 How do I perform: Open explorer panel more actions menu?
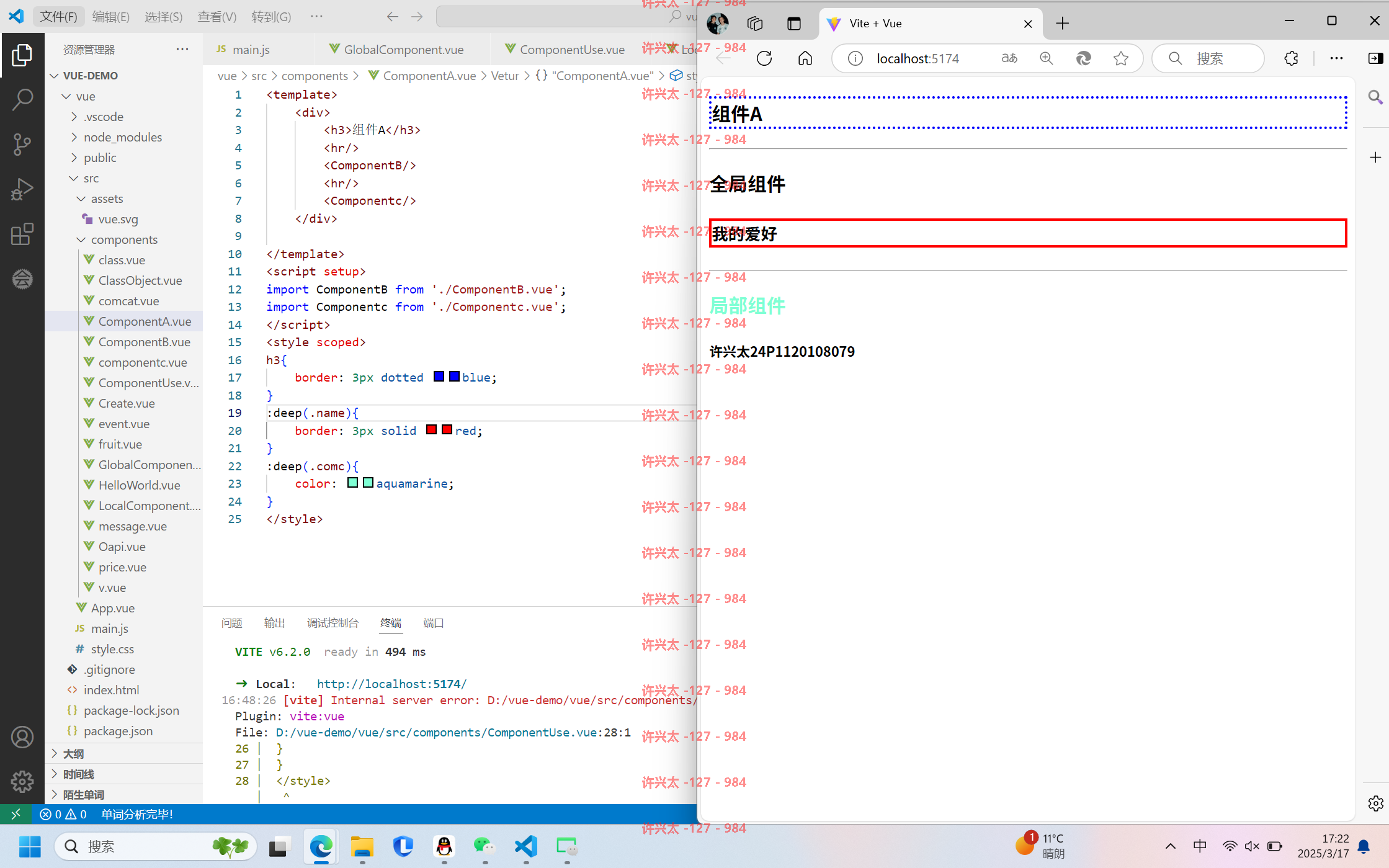click(182, 49)
